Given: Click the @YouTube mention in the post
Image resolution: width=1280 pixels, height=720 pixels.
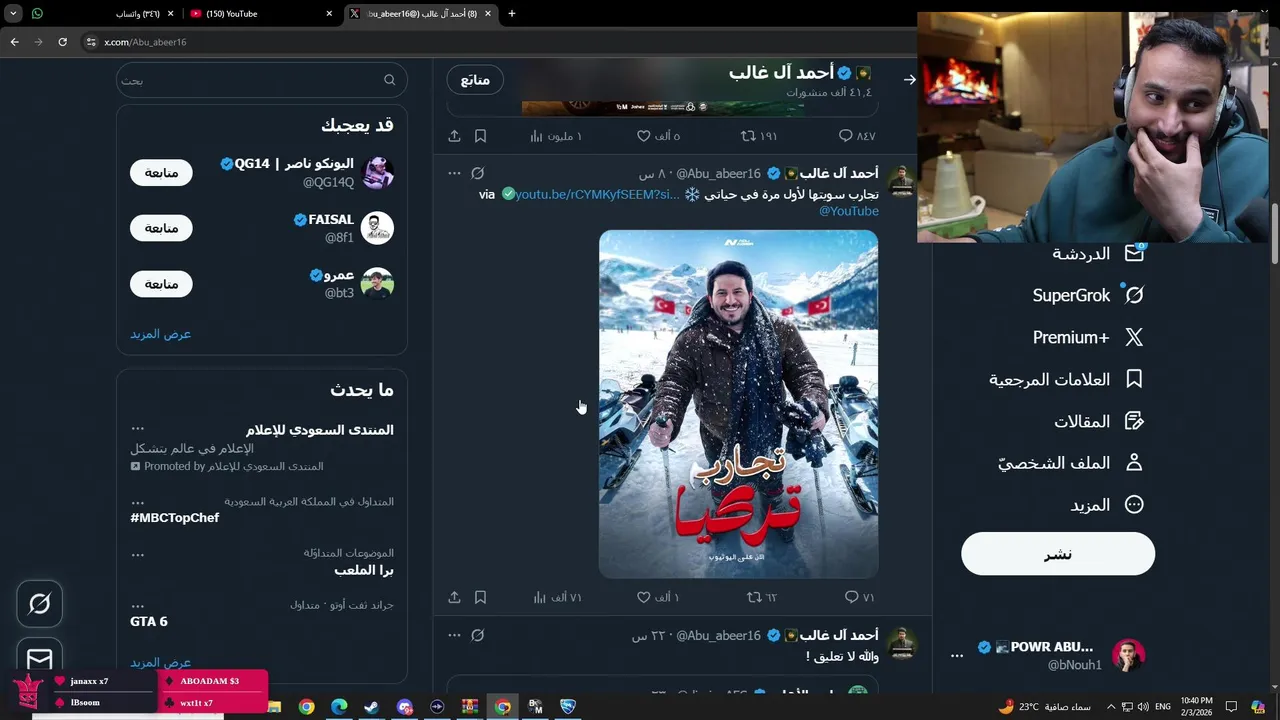Looking at the screenshot, I should 849,211.
